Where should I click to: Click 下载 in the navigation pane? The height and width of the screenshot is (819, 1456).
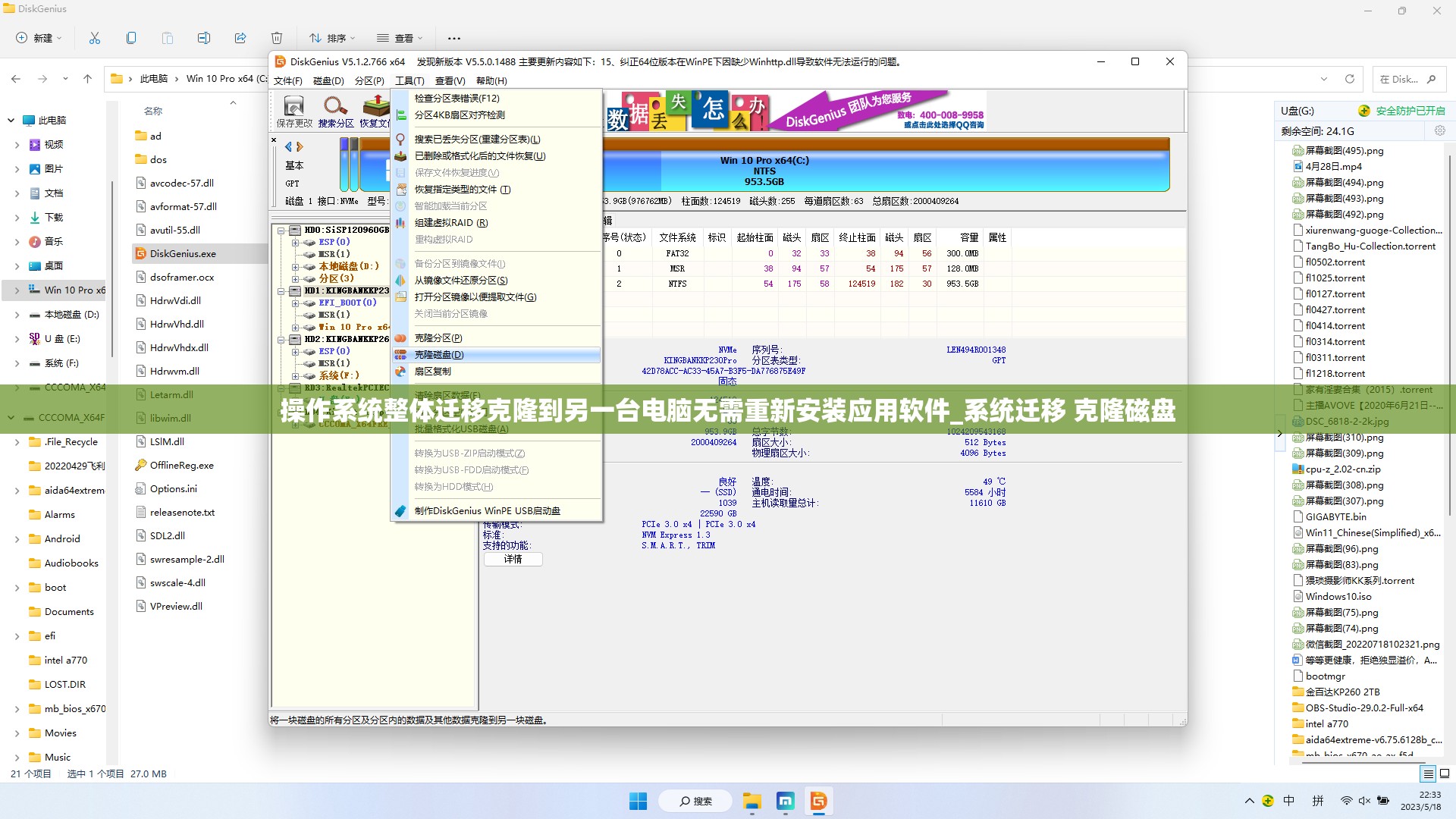coord(53,218)
